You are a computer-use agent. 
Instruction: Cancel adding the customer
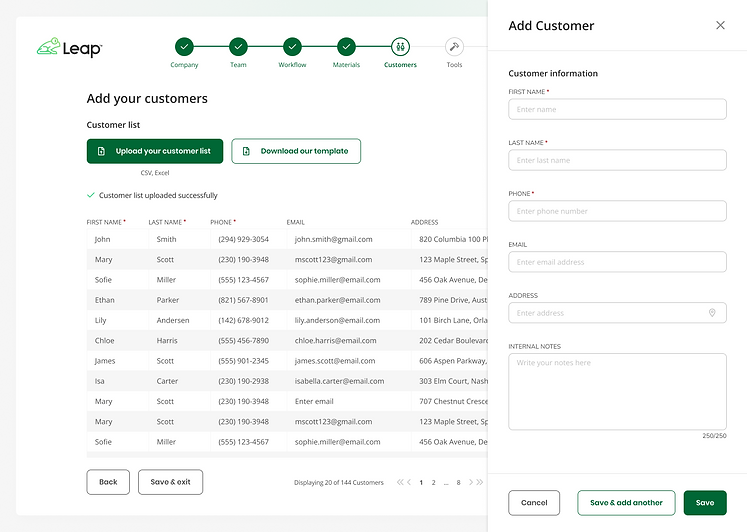(x=534, y=502)
